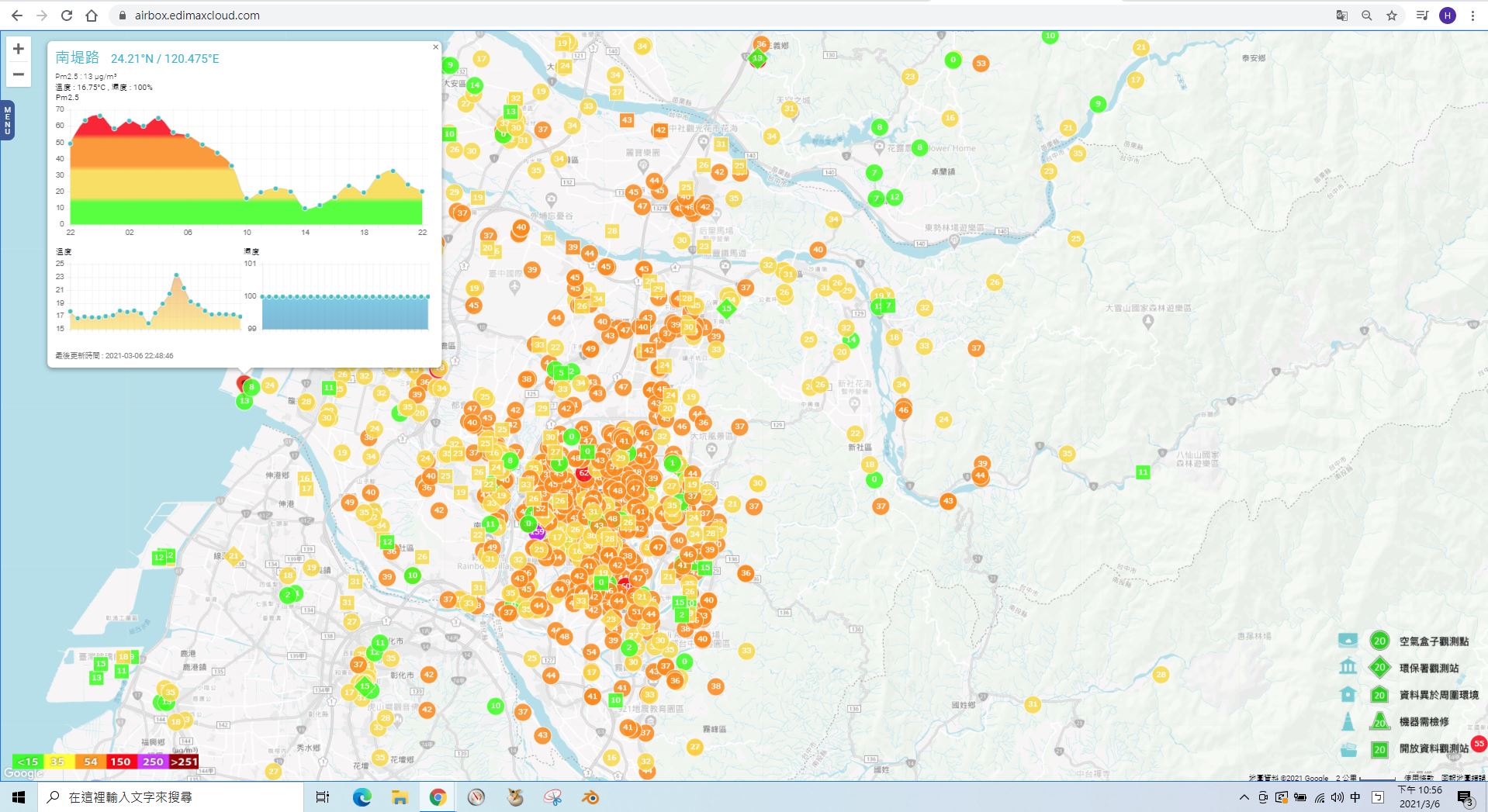Open the browser zoom magnifier control

[x=1367, y=16]
